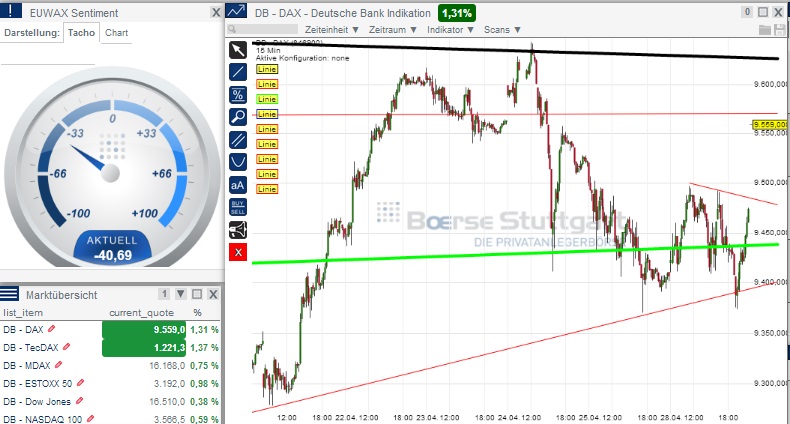
Task: Click the 1.221,3 quote cell
Action: pos(144,347)
